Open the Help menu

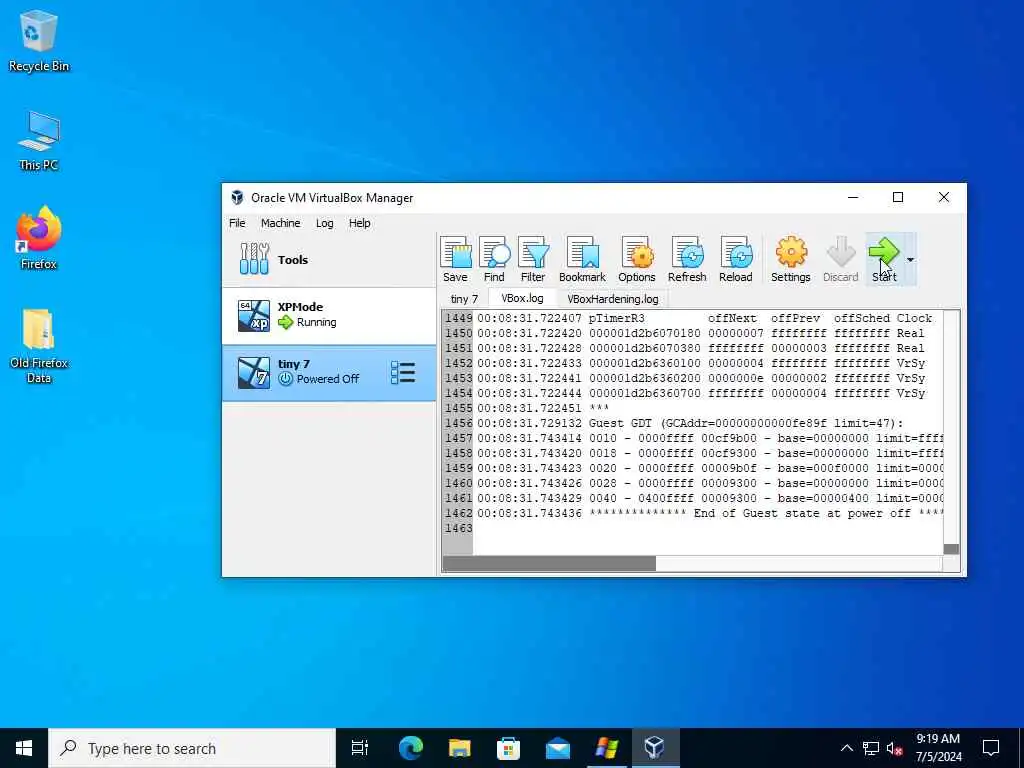coord(360,223)
